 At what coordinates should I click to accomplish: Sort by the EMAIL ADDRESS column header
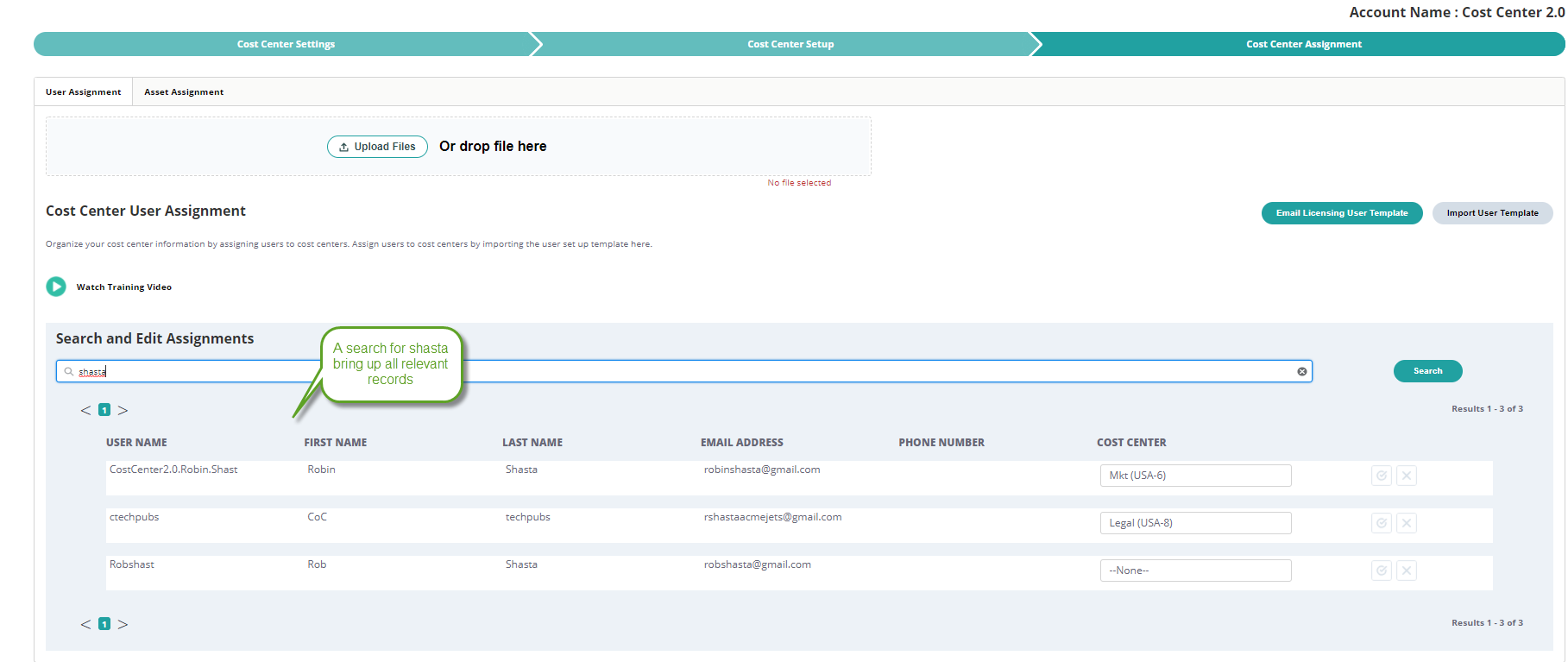pos(742,443)
